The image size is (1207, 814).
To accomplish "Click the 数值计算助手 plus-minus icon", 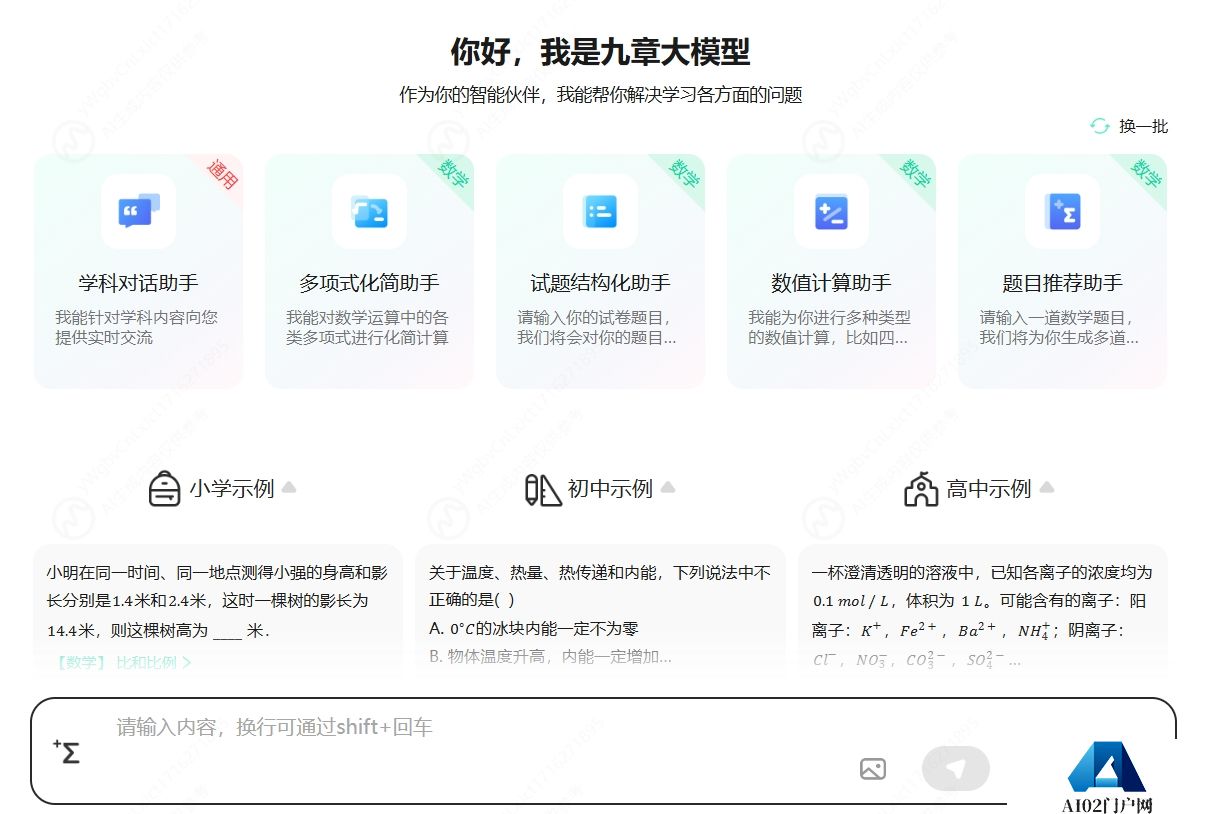I will pos(831,211).
